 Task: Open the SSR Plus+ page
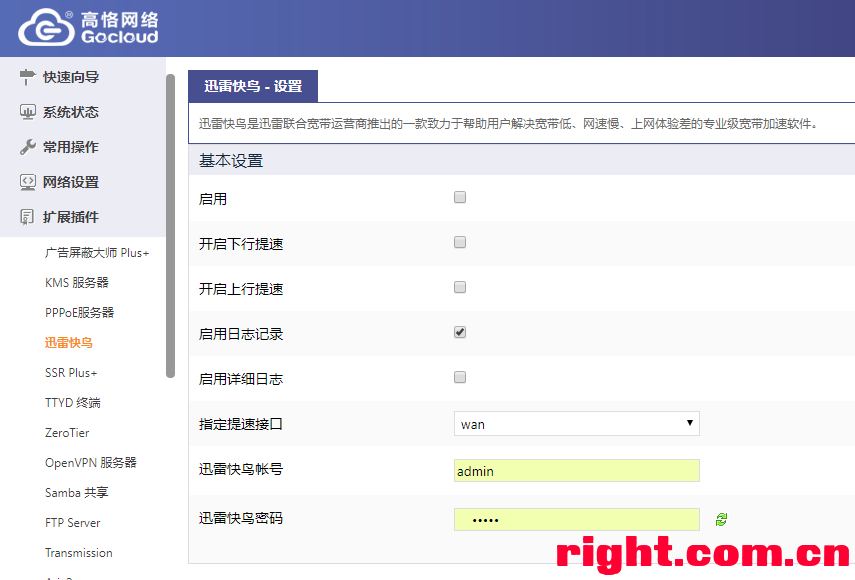click(x=71, y=372)
